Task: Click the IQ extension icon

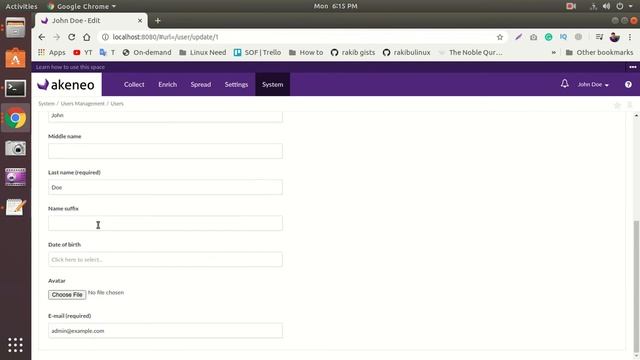Action: [x=563, y=37]
